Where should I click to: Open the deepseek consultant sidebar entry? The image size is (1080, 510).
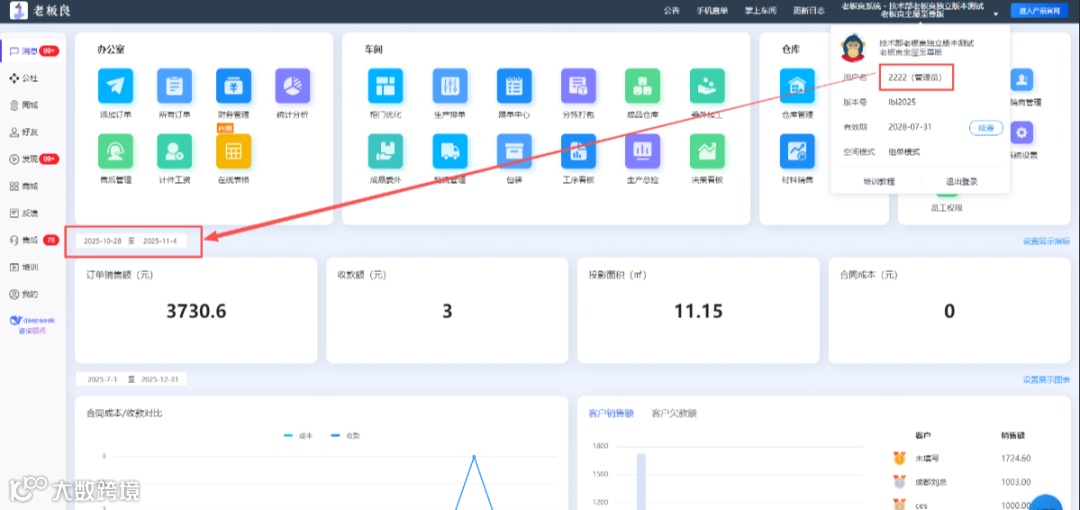[31, 325]
